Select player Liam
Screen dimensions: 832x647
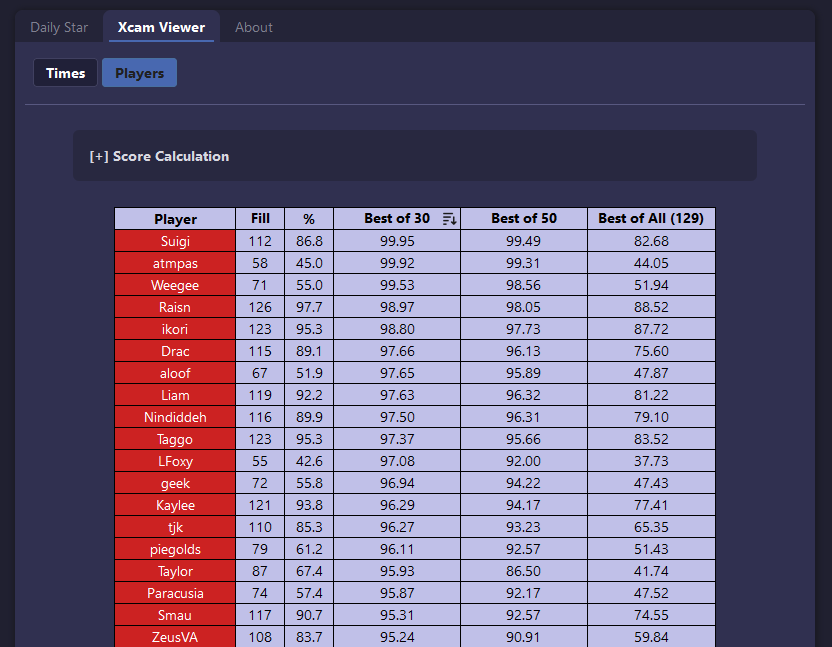click(x=175, y=395)
